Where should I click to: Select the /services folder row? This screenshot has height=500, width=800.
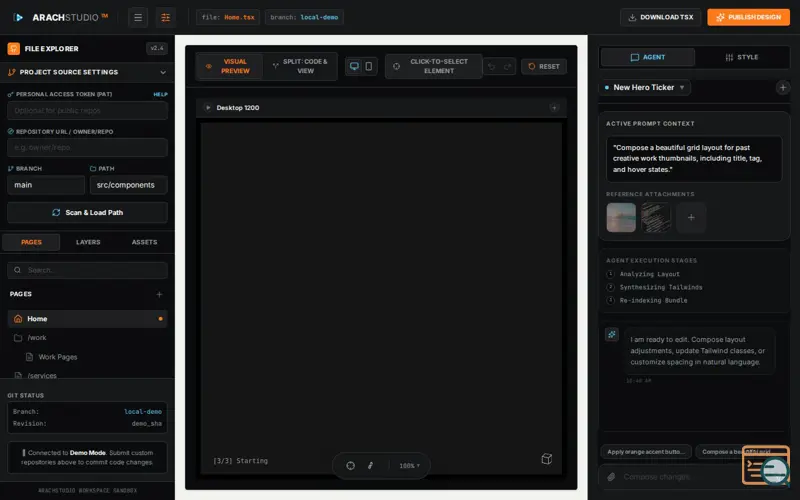click(x=87, y=376)
